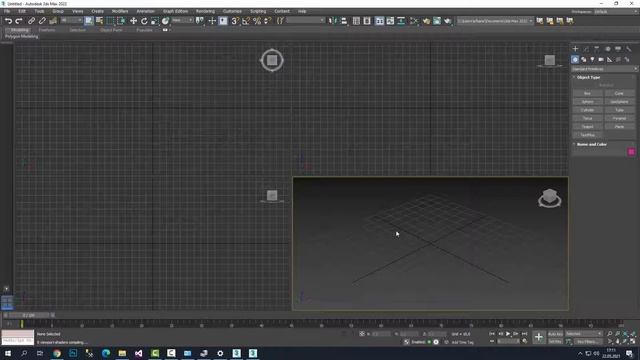This screenshot has width=640, height=360.
Task: Open the Workspaces dropdown
Action: point(616,12)
